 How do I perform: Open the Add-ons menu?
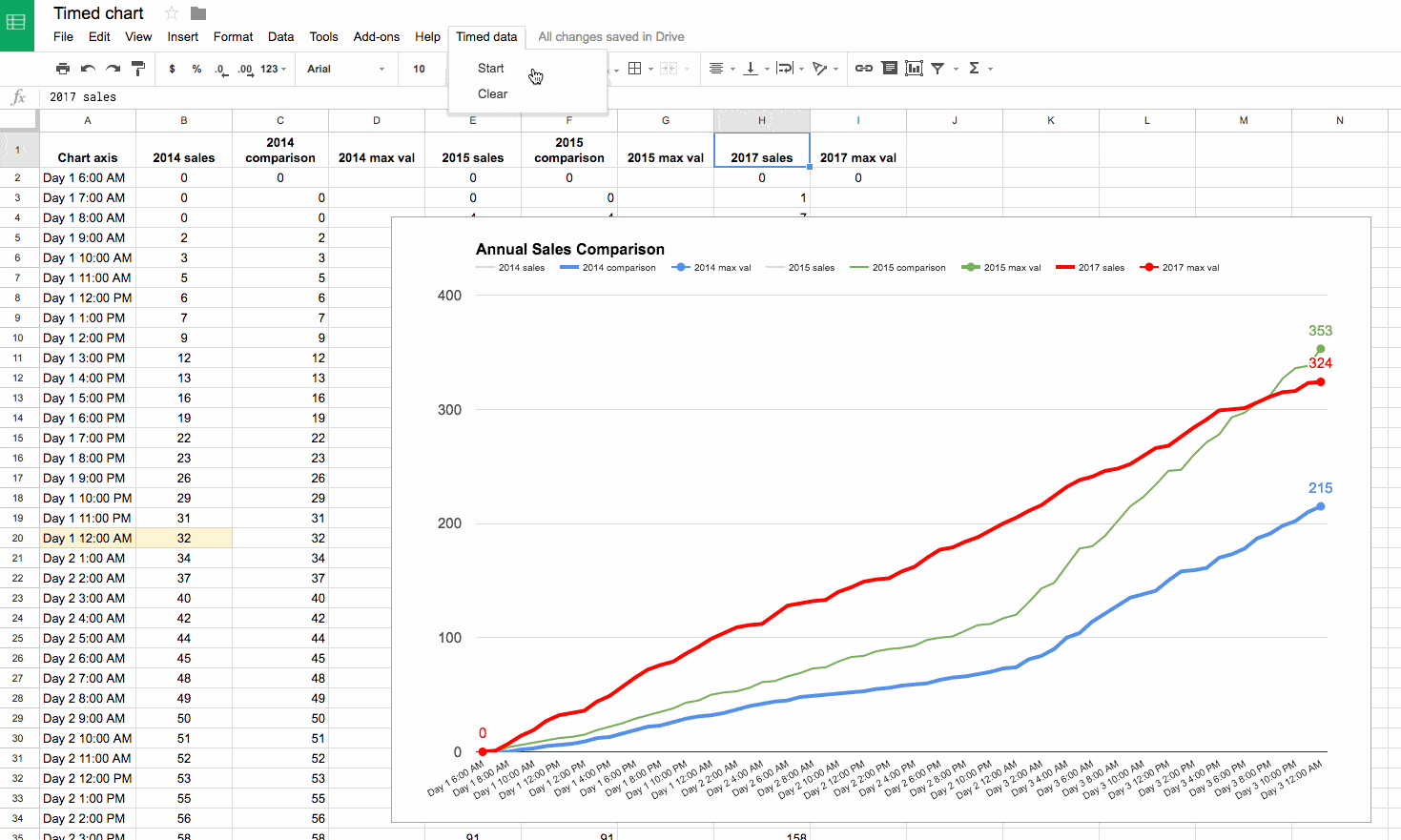click(x=376, y=37)
